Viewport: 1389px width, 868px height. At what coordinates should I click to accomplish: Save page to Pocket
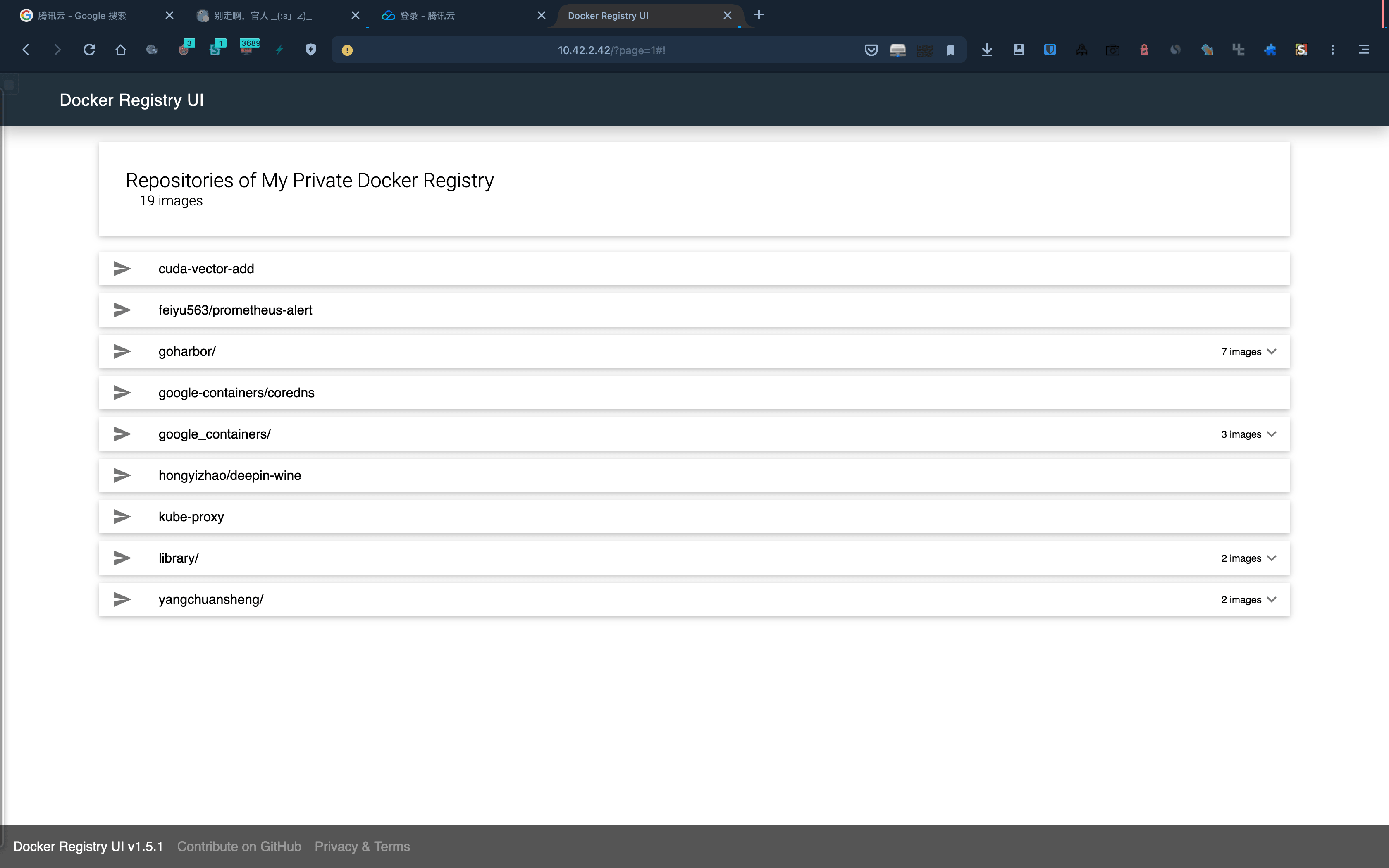click(871, 50)
